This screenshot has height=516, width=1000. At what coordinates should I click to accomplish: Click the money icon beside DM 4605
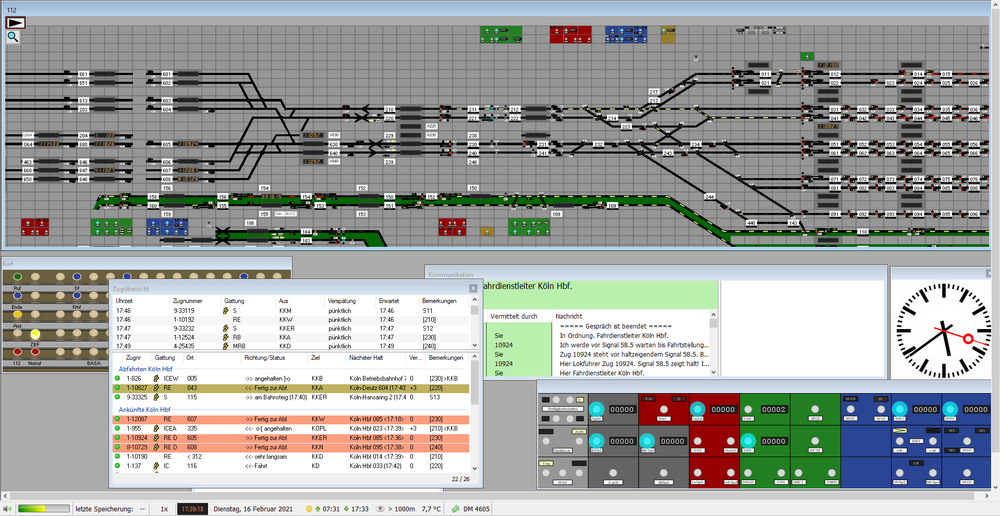pos(456,509)
